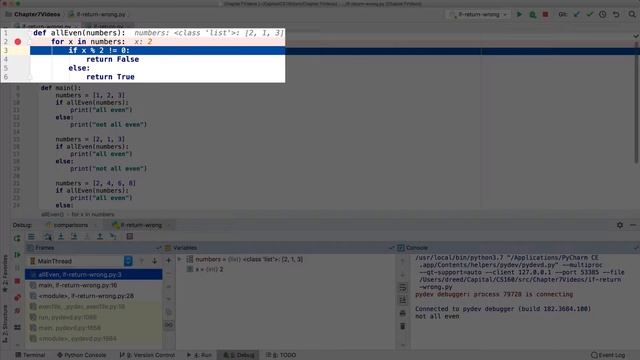Screen dimensions: 640x360
Task: Click the Debug tool window tab
Action: pos(239,355)
